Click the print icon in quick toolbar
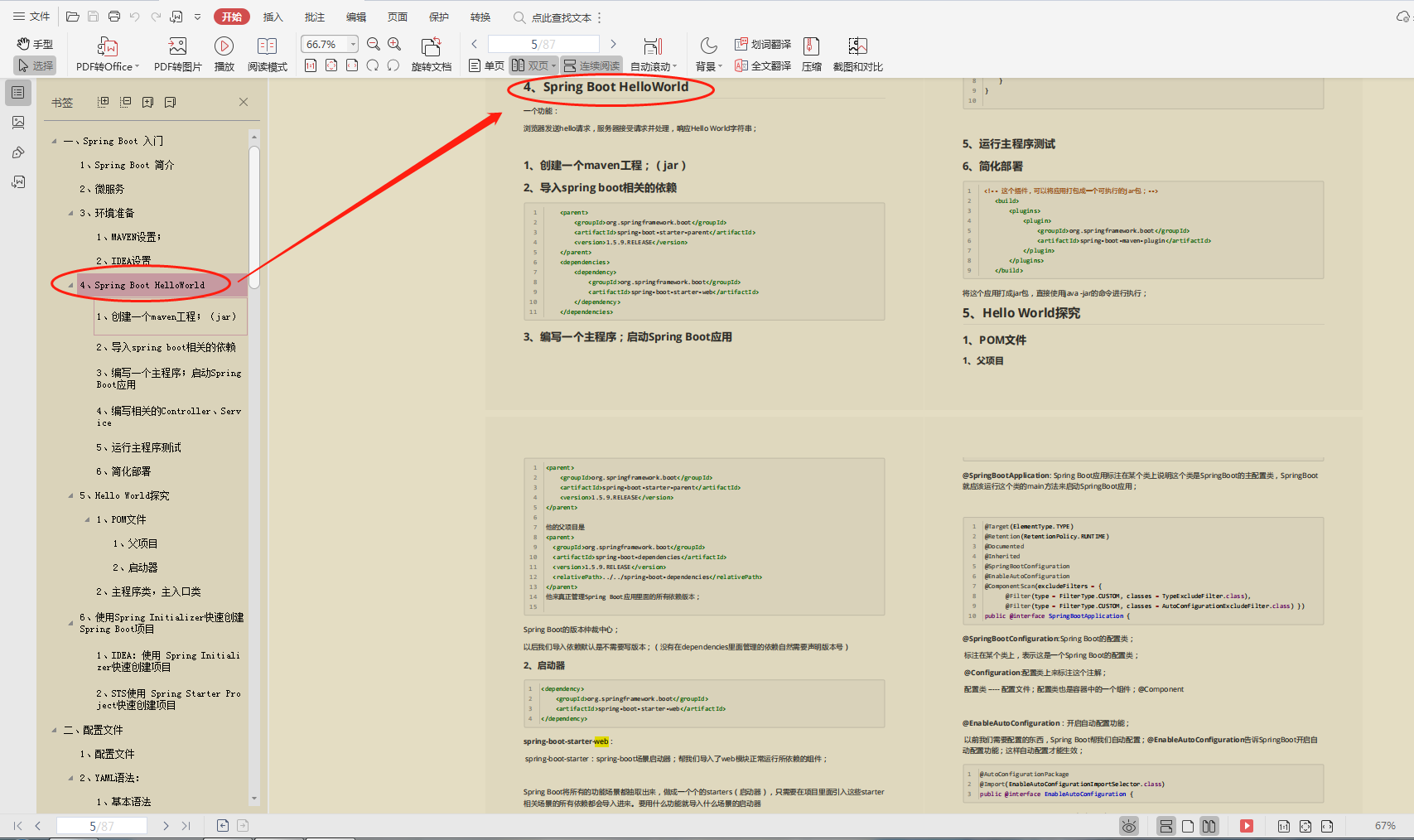Image resolution: width=1414 pixels, height=840 pixels. 114,17
